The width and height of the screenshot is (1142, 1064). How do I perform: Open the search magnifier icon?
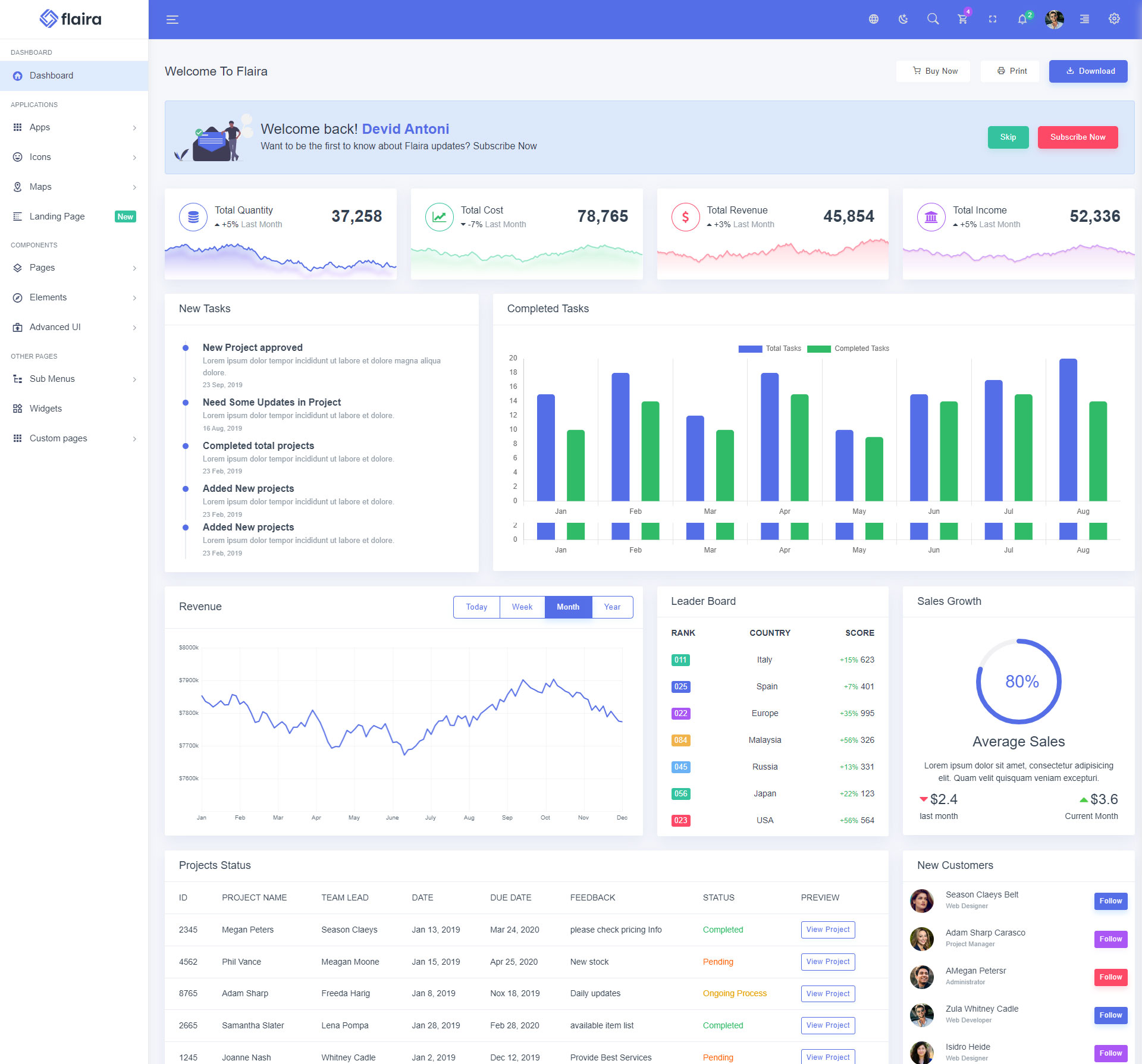pos(933,19)
